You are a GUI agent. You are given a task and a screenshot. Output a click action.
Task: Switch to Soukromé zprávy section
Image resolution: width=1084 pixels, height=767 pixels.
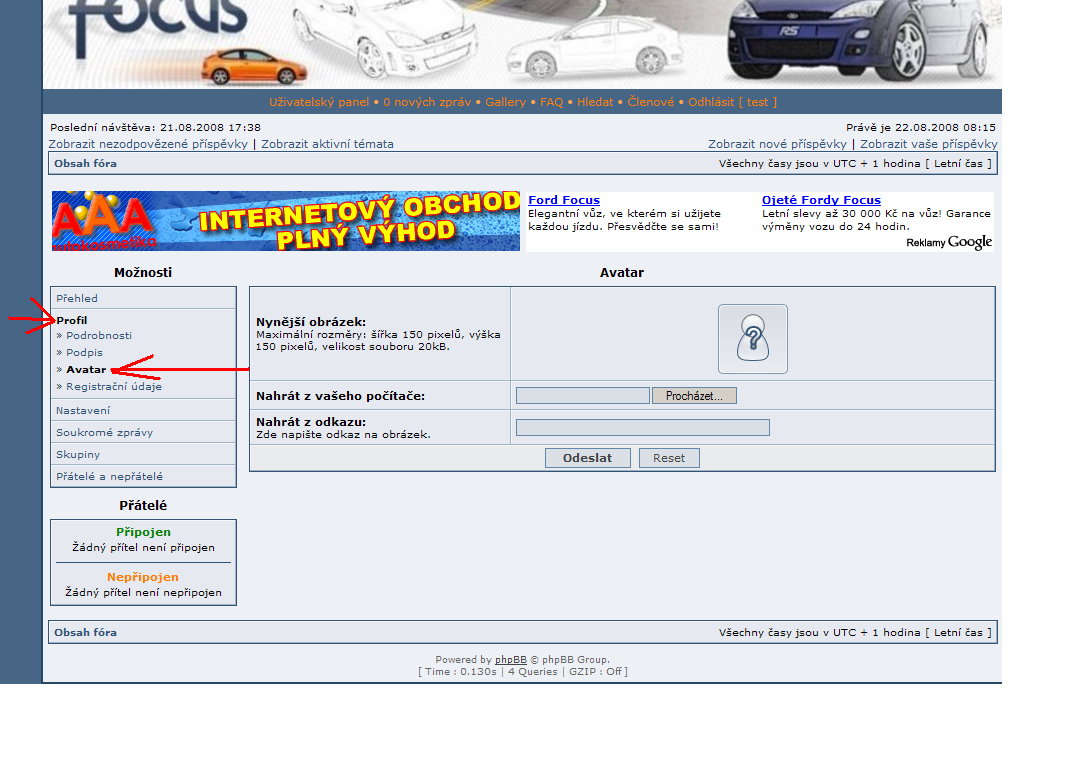click(x=104, y=433)
